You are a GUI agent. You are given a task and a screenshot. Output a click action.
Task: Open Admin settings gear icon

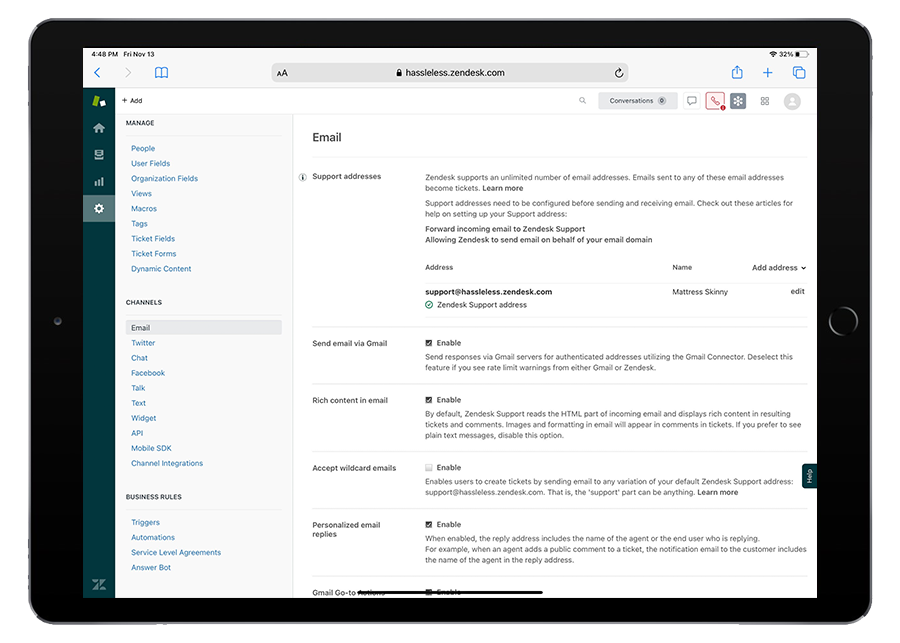(x=99, y=208)
